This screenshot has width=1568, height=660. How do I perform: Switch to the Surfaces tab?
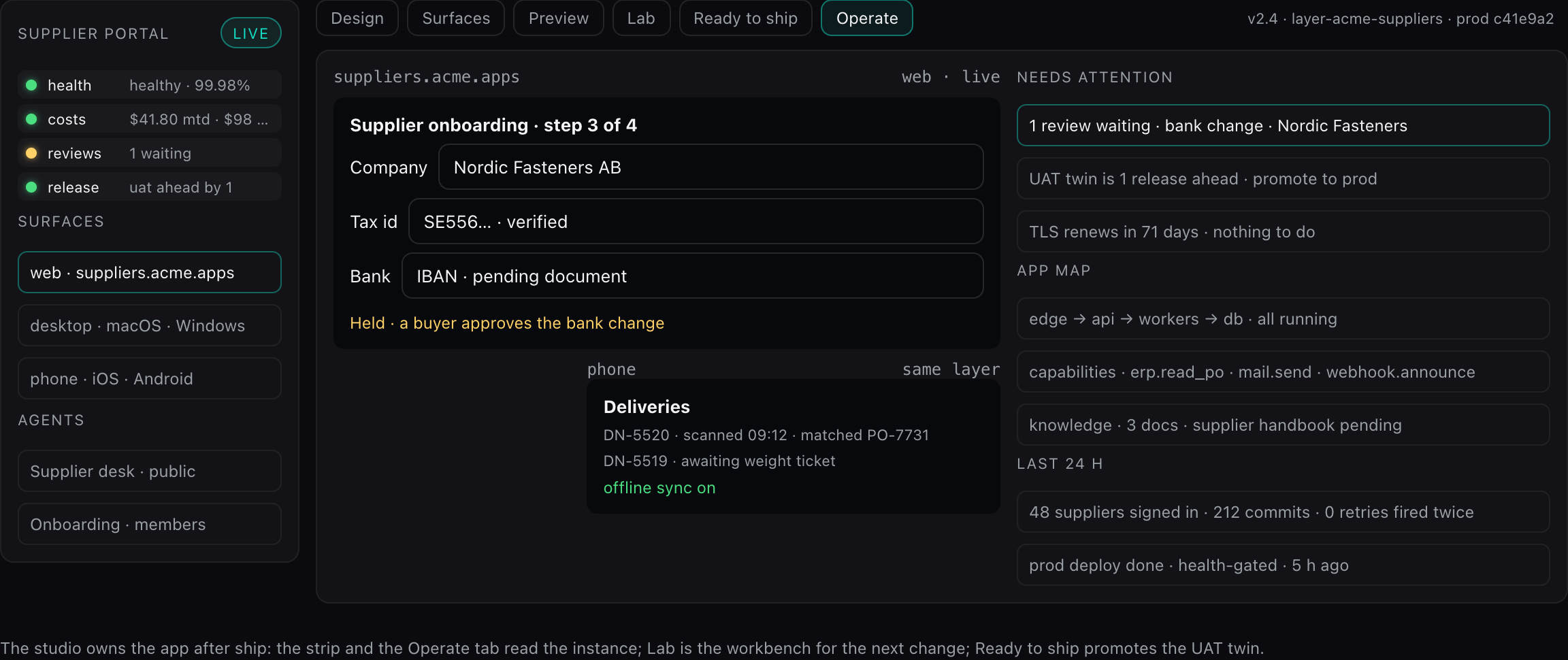pyautogui.click(x=456, y=18)
